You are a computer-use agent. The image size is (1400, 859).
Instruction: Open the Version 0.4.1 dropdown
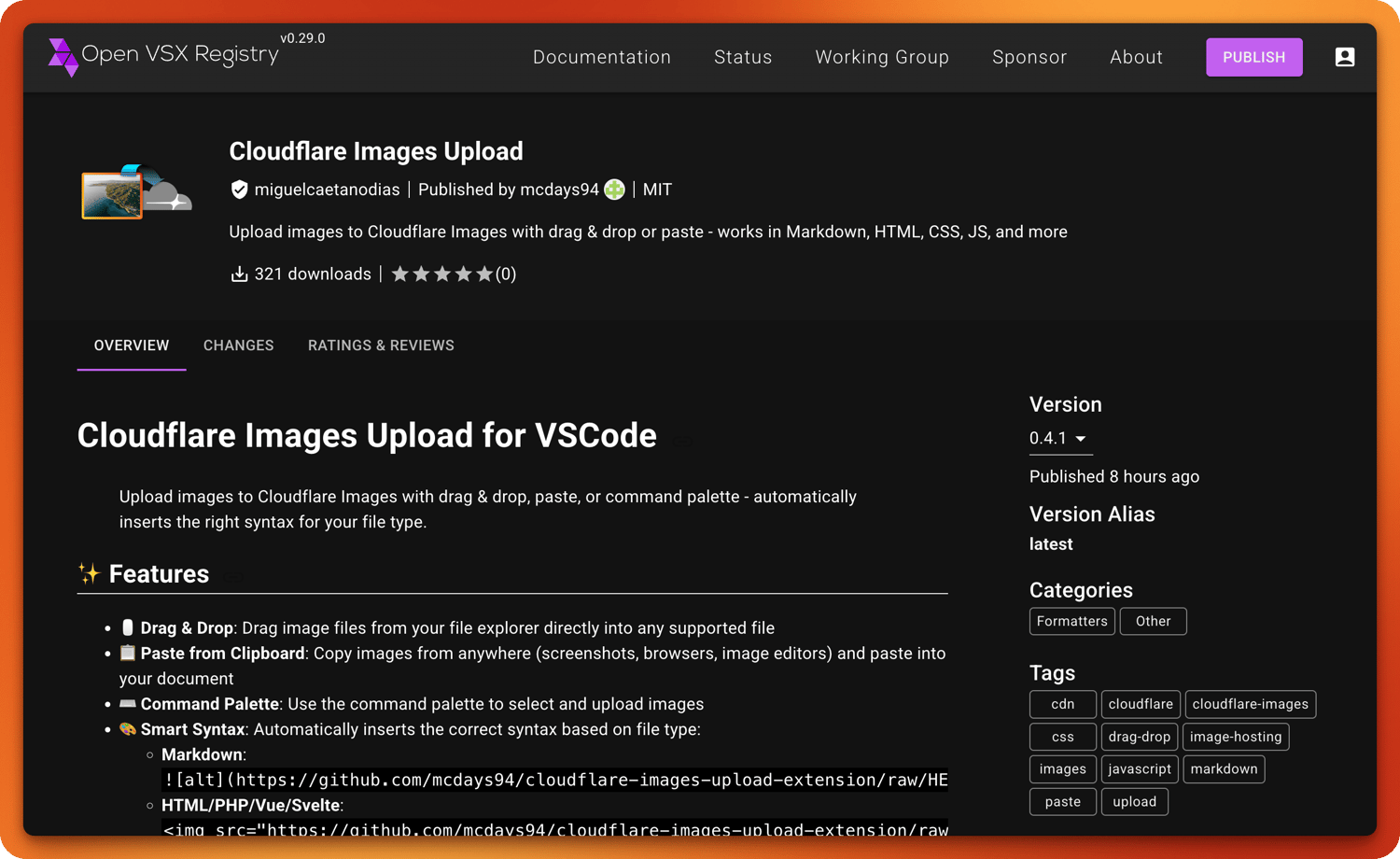[x=1059, y=439]
